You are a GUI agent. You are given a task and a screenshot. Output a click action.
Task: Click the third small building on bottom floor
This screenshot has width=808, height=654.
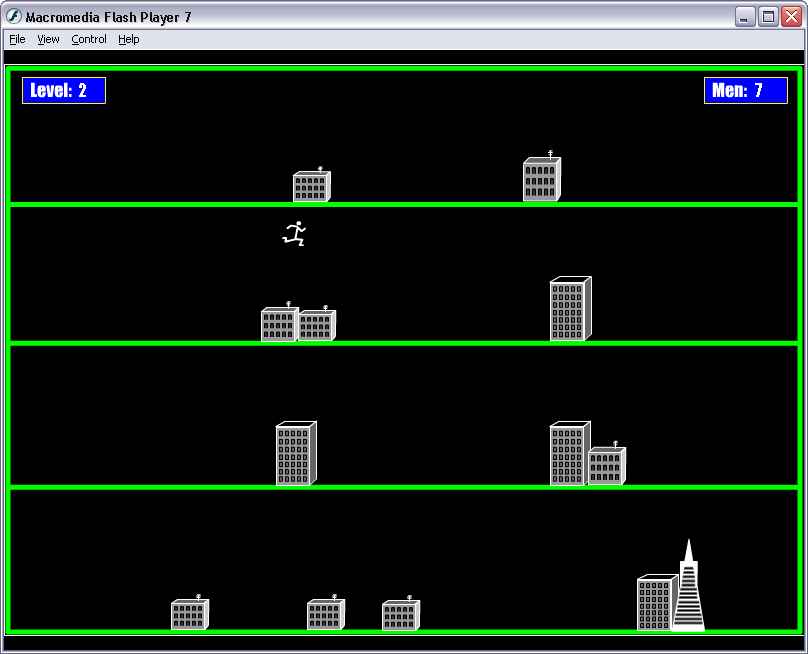tap(401, 613)
